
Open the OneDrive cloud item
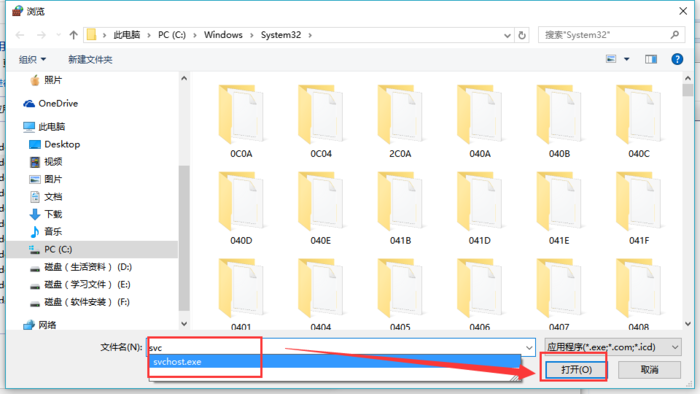(51, 104)
